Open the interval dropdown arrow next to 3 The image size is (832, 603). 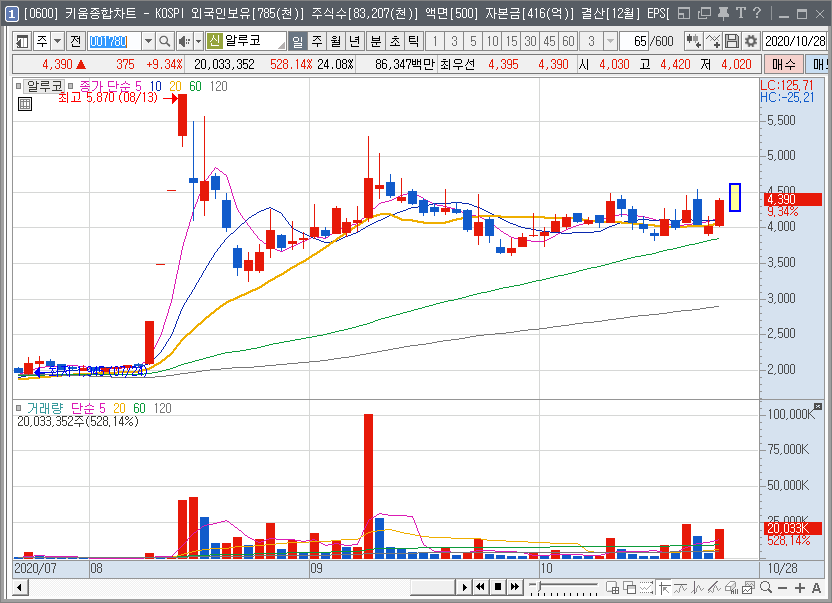tap(611, 41)
